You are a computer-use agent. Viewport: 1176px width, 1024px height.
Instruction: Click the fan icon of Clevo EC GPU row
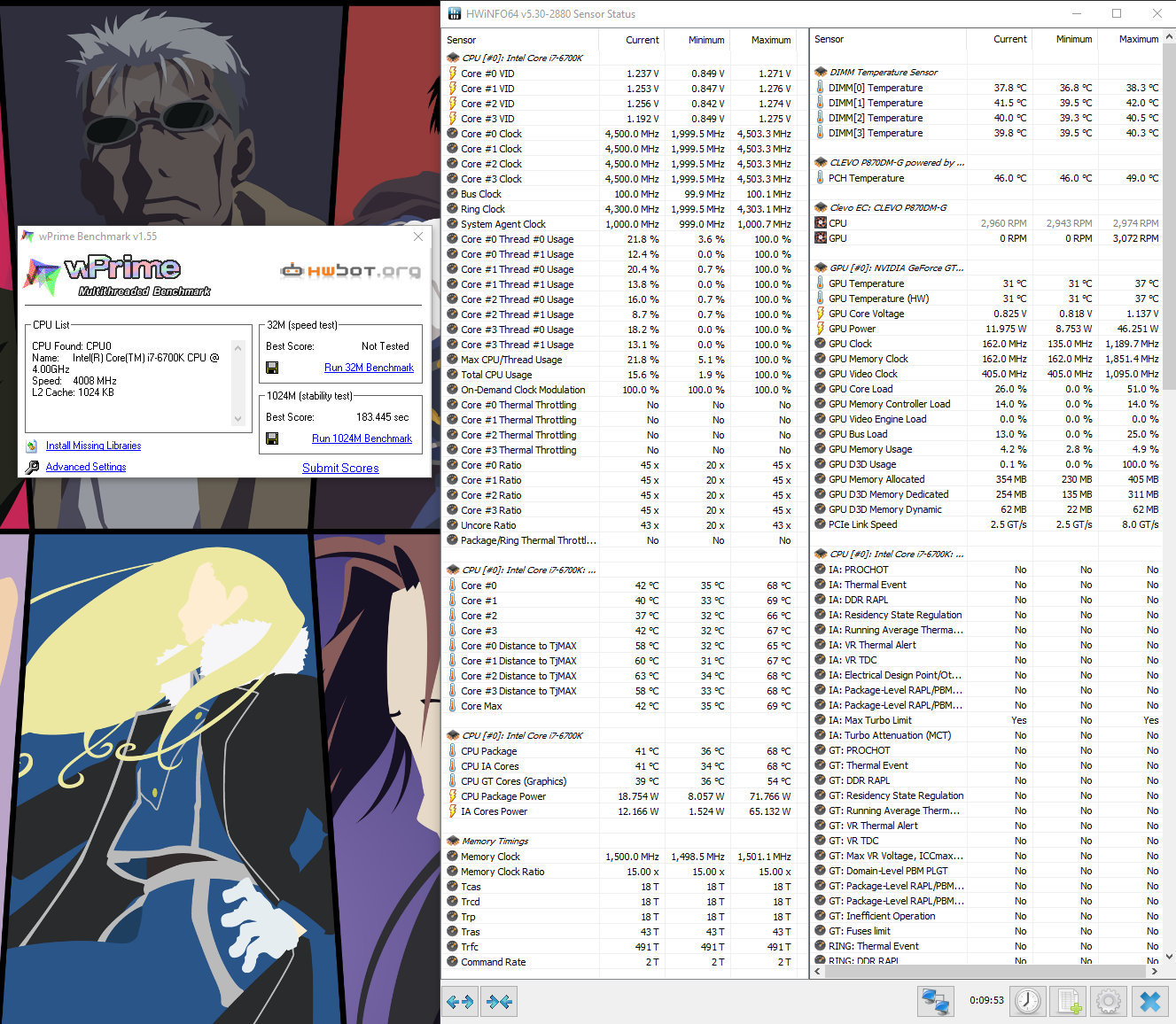(821, 238)
